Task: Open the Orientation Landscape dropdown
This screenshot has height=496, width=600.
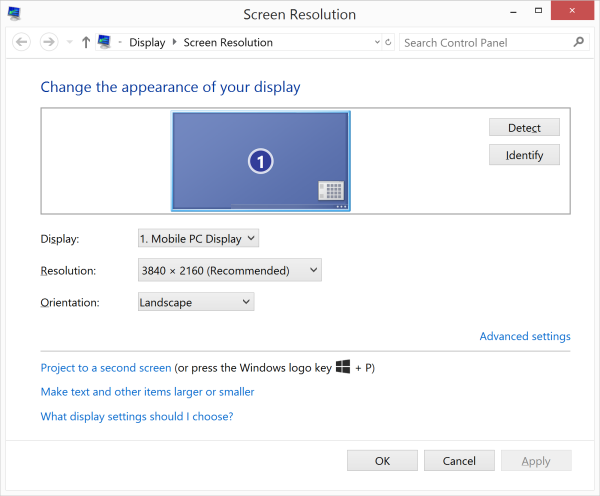Action: coord(196,302)
